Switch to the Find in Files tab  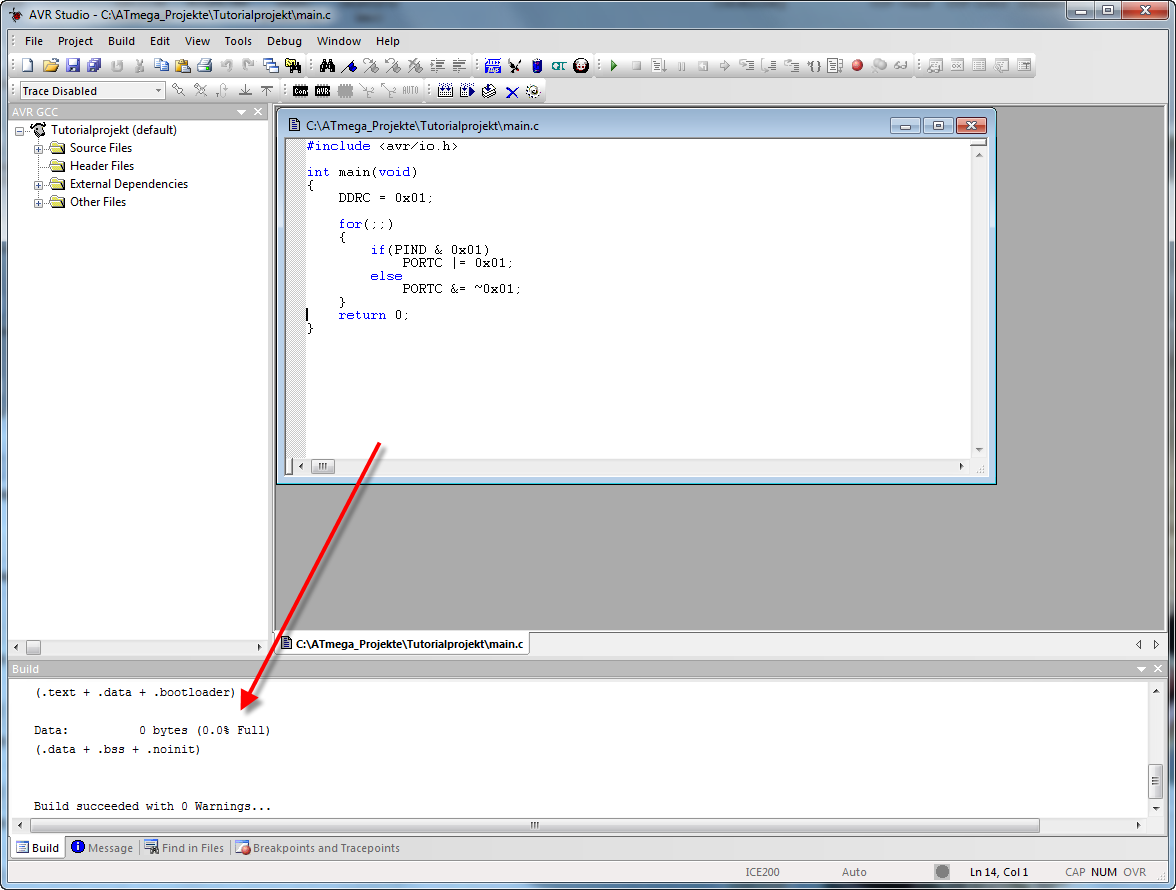click(x=184, y=848)
